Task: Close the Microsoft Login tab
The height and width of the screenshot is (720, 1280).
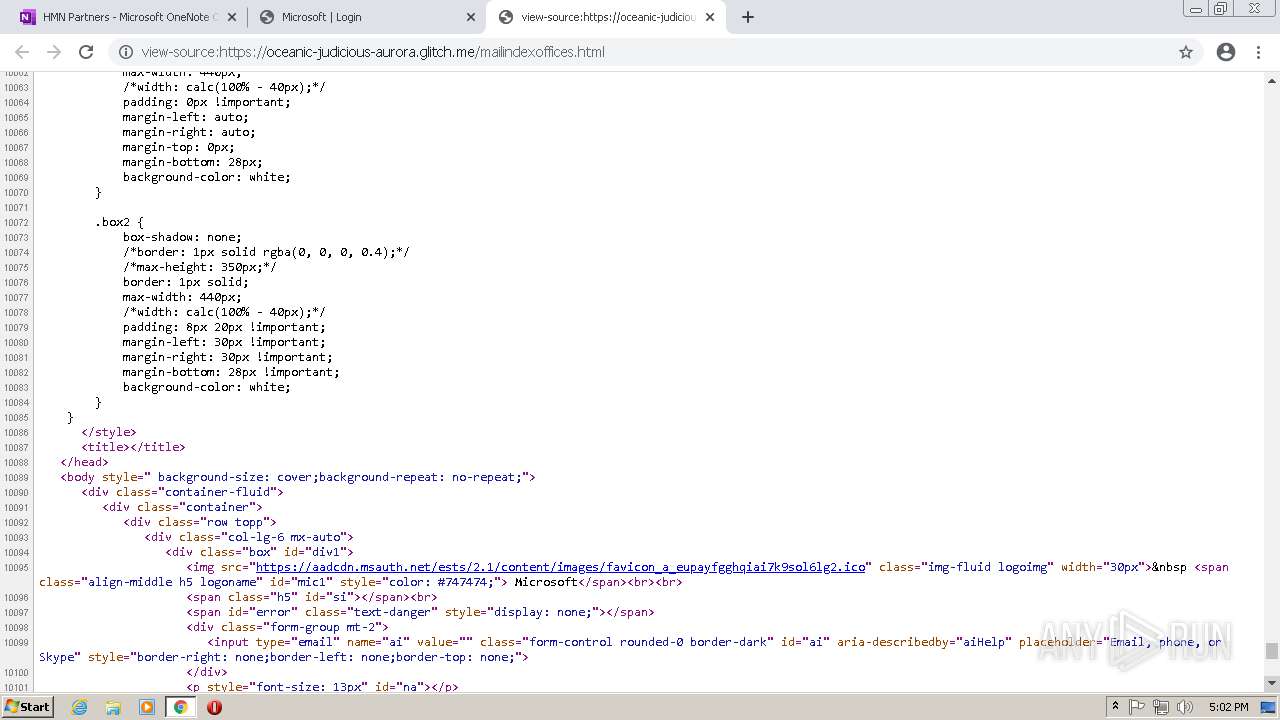Action: (x=471, y=17)
